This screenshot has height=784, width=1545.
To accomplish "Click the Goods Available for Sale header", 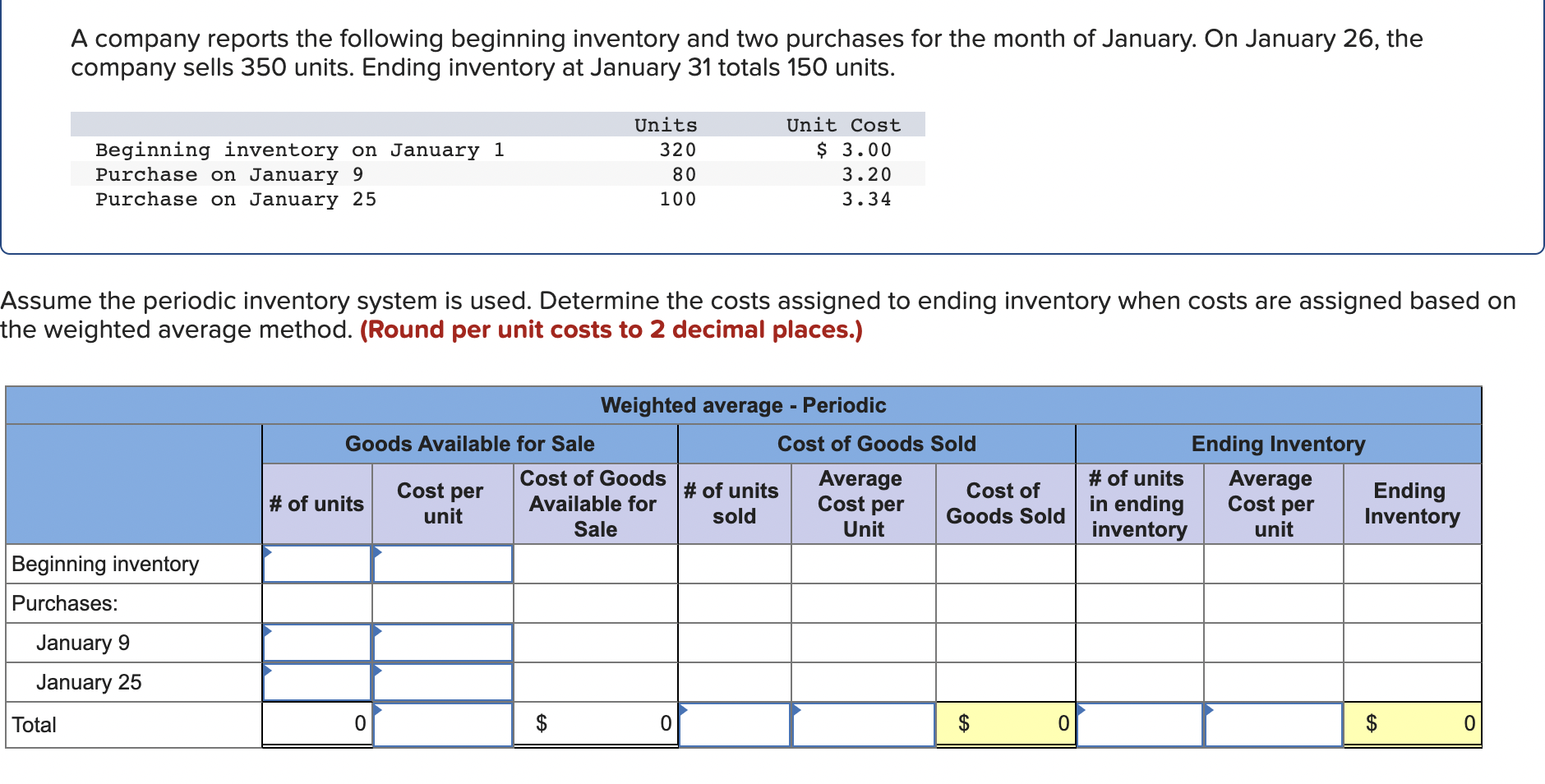I will (469, 444).
